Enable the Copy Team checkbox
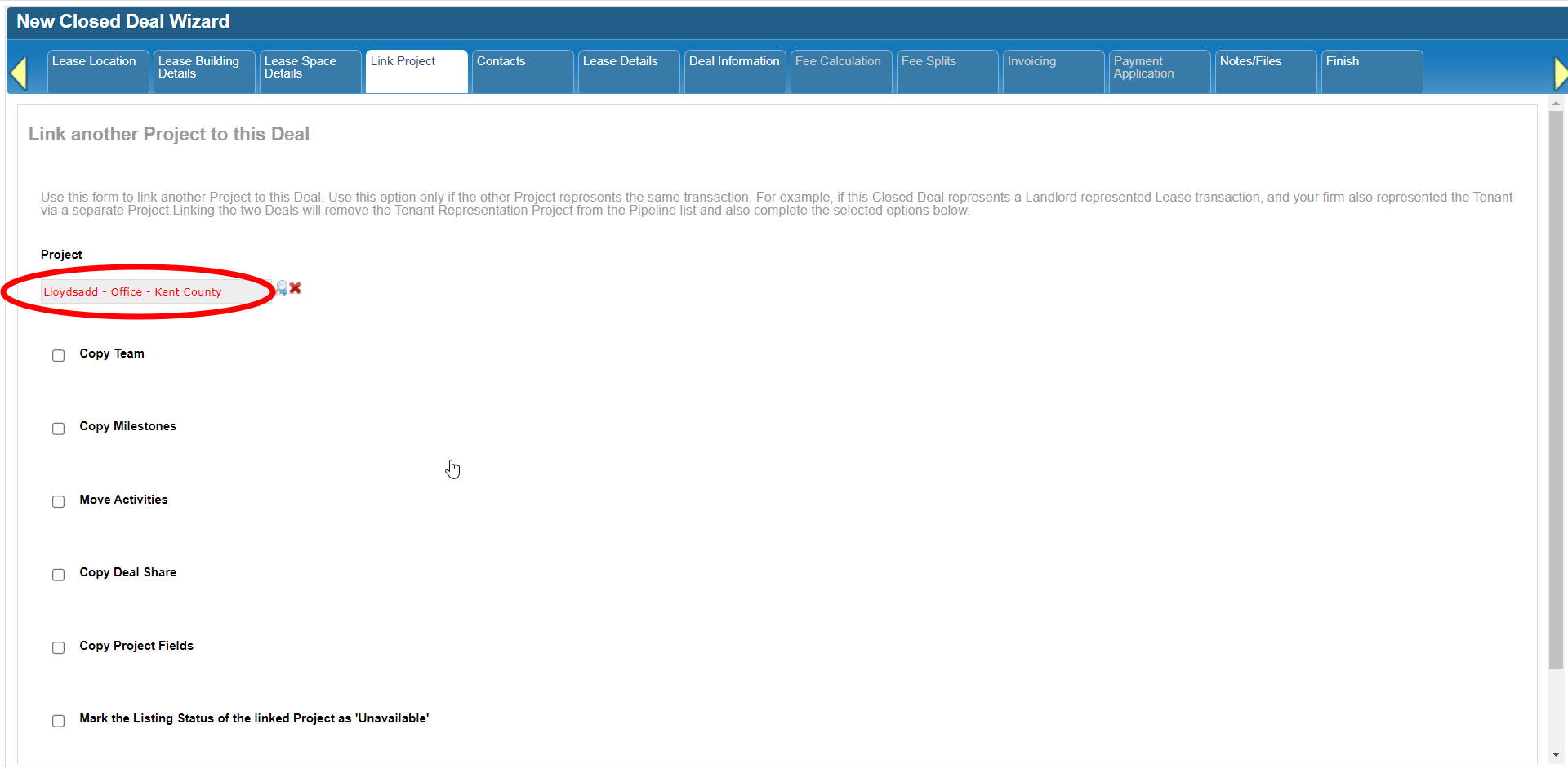 [x=59, y=355]
